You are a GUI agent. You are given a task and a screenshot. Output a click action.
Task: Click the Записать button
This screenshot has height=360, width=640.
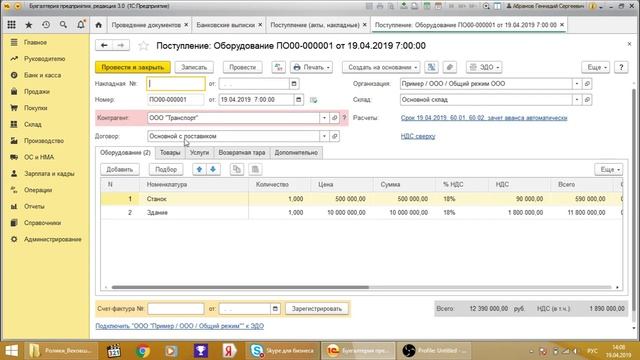194,67
